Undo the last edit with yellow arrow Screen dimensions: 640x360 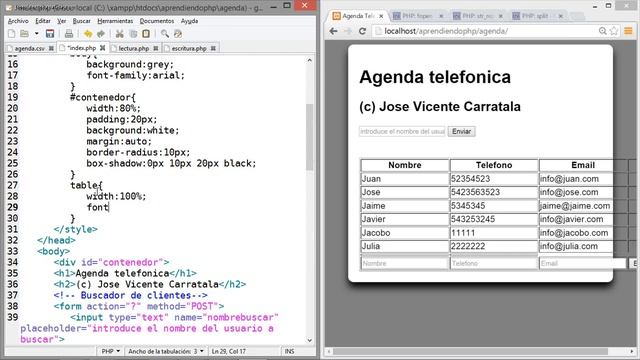point(88,34)
